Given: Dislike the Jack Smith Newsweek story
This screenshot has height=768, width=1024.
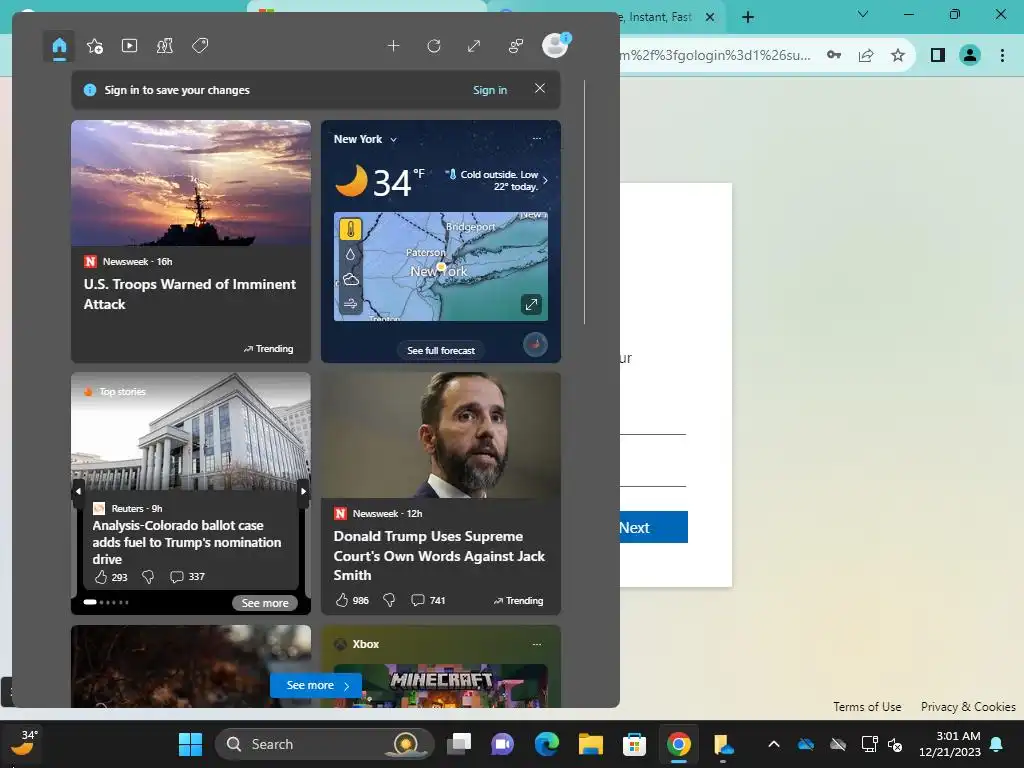Looking at the screenshot, I should pyautogui.click(x=389, y=600).
